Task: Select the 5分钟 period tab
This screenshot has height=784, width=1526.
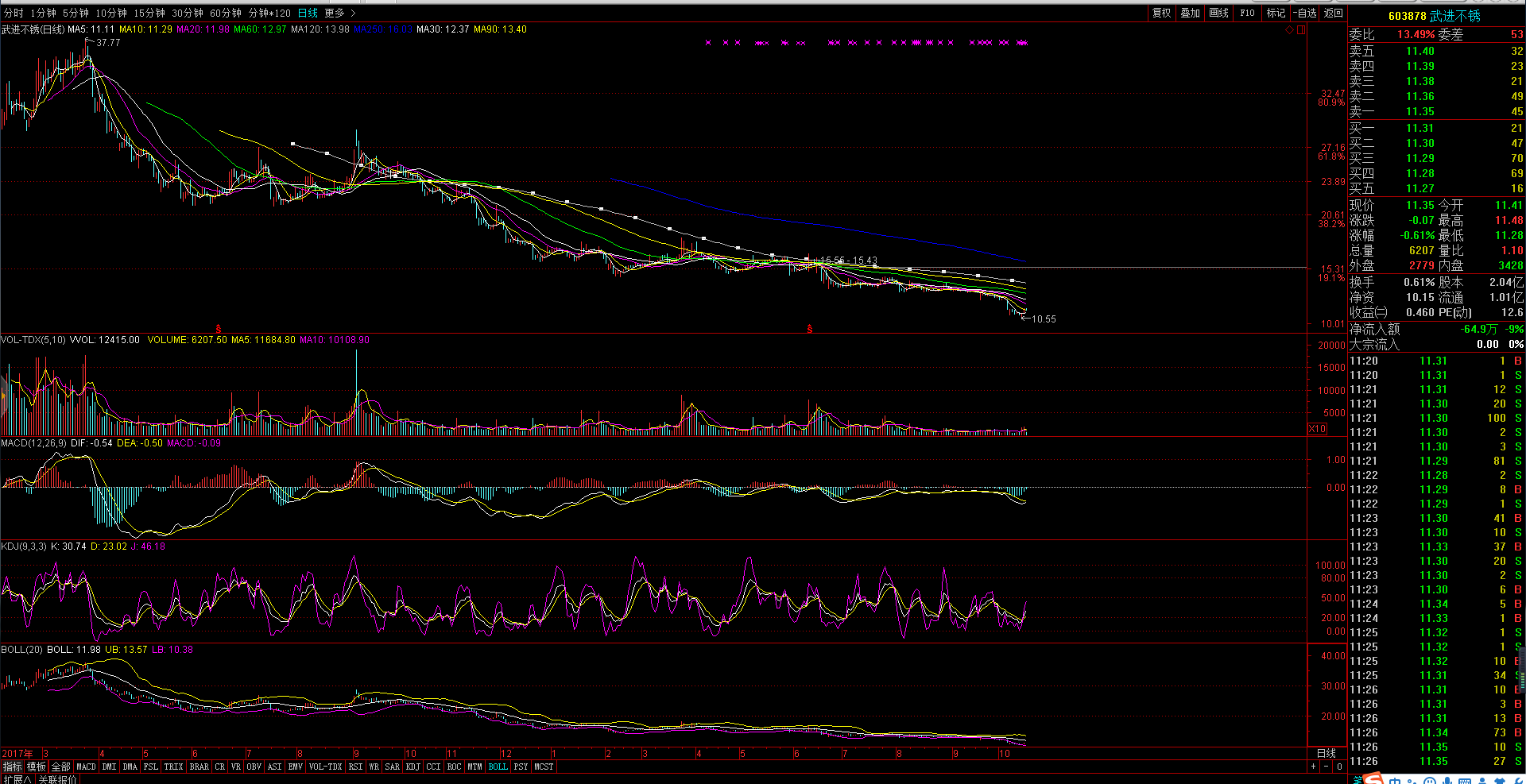Action: 76,13
